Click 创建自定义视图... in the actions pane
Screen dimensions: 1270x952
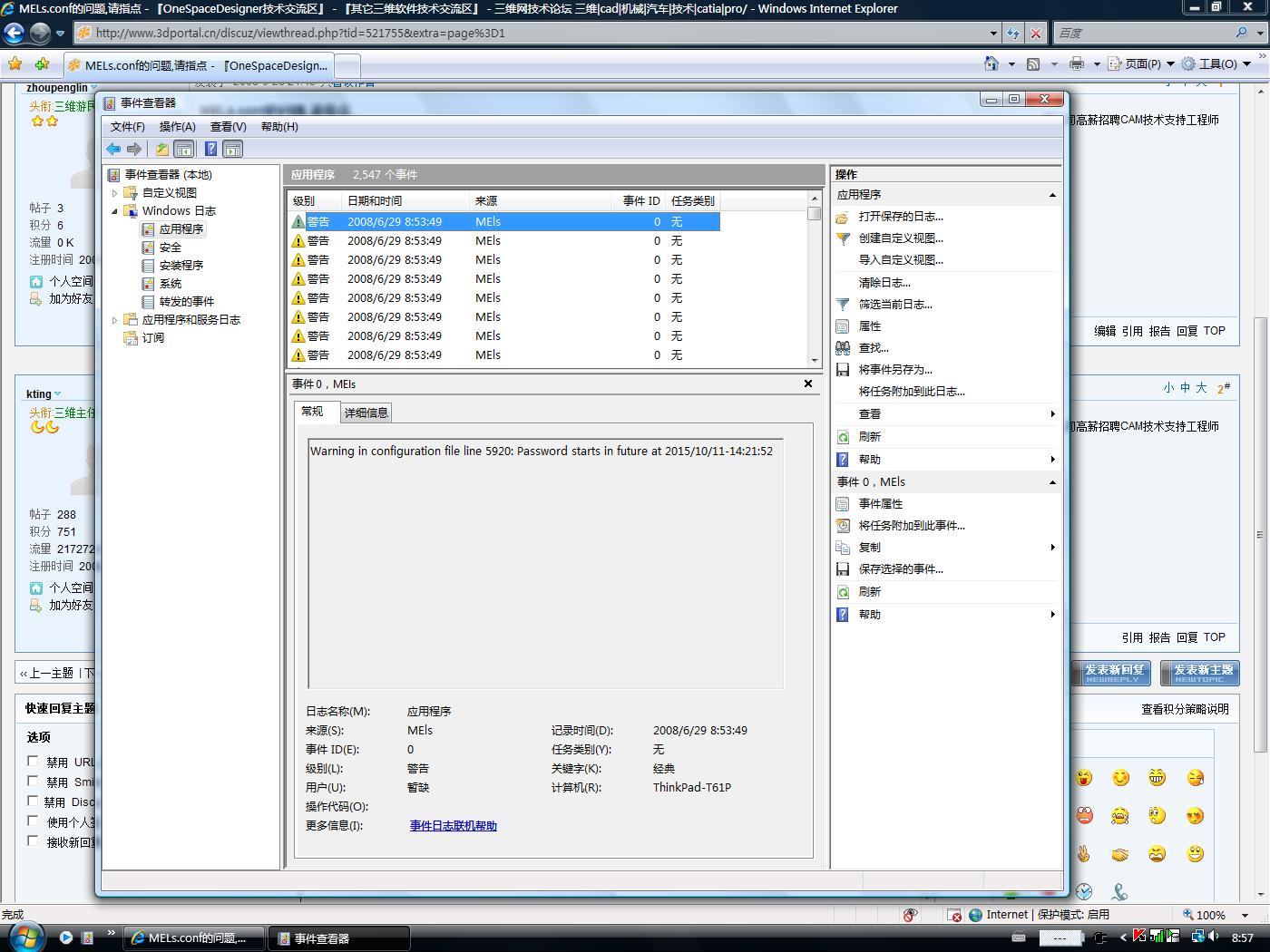point(901,238)
